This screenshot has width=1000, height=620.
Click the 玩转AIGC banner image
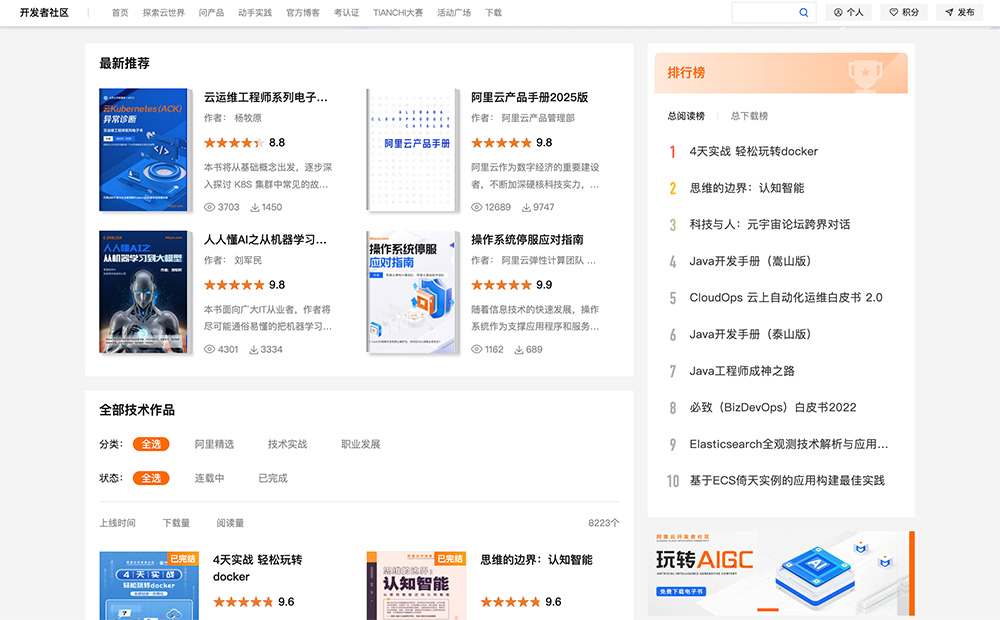(x=781, y=573)
